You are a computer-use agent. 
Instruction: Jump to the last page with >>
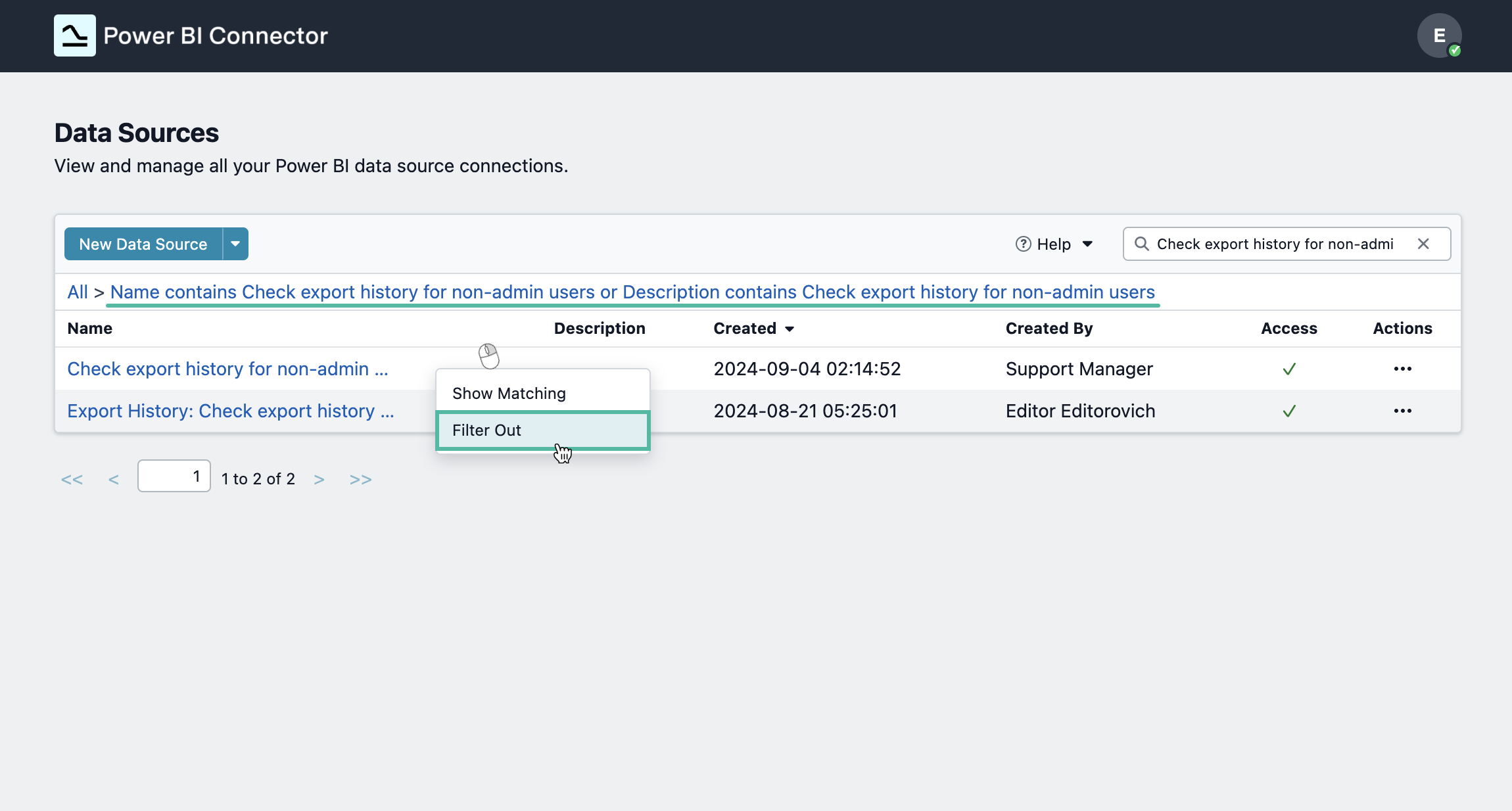pyautogui.click(x=361, y=479)
